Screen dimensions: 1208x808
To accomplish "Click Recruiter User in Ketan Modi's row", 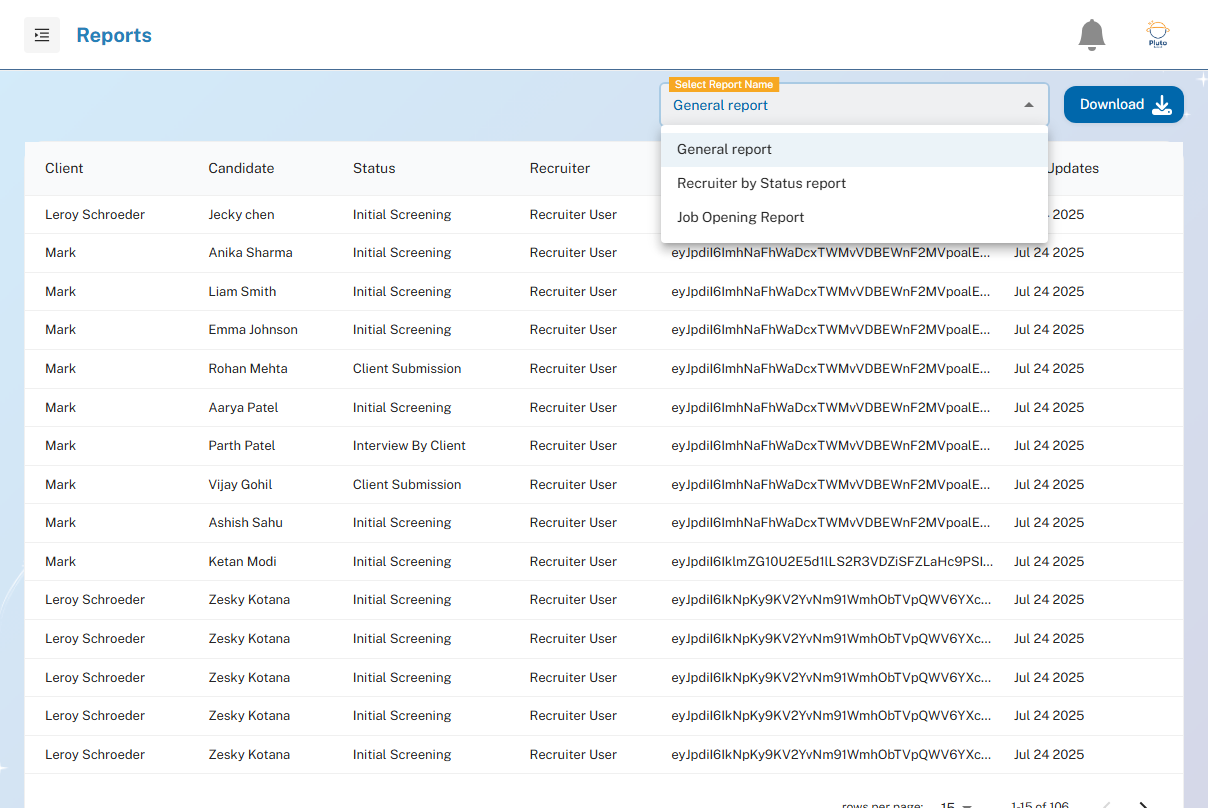I will [x=573, y=561].
